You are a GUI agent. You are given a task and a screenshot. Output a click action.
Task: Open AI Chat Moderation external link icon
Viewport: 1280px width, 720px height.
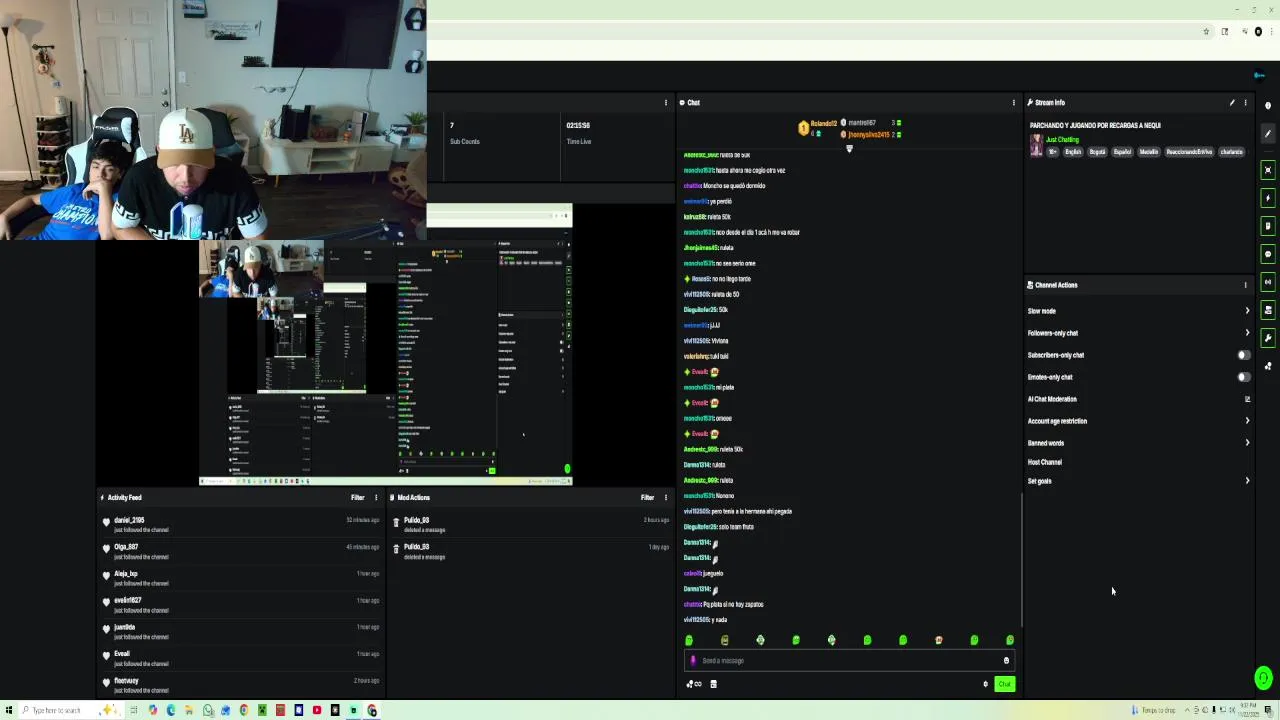(x=1247, y=399)
